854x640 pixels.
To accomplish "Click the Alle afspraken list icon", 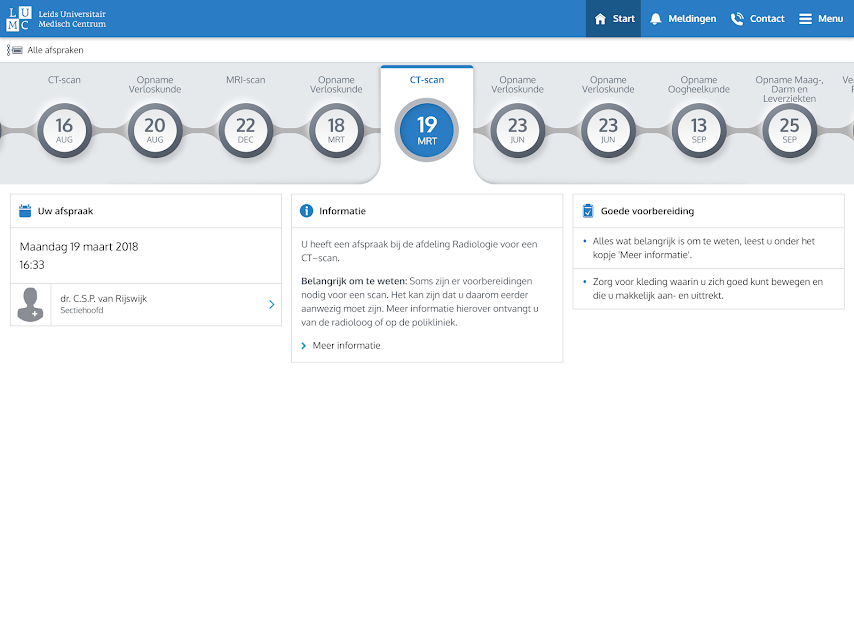I will pyautogui.click(x=15, y=50).
